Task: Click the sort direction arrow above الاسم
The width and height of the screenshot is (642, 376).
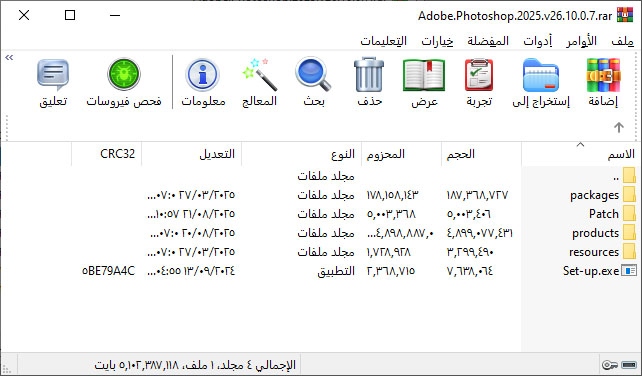Action: (x=580, y=145)
